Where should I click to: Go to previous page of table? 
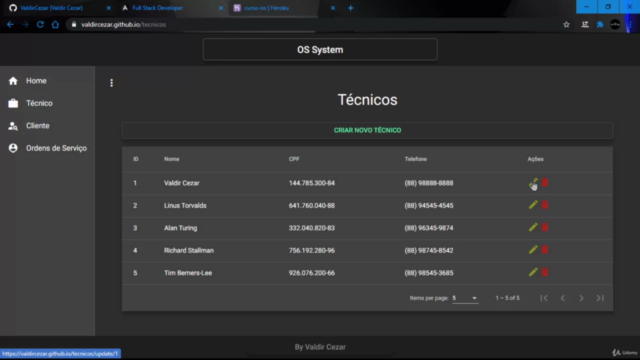(x=562, y=298)
